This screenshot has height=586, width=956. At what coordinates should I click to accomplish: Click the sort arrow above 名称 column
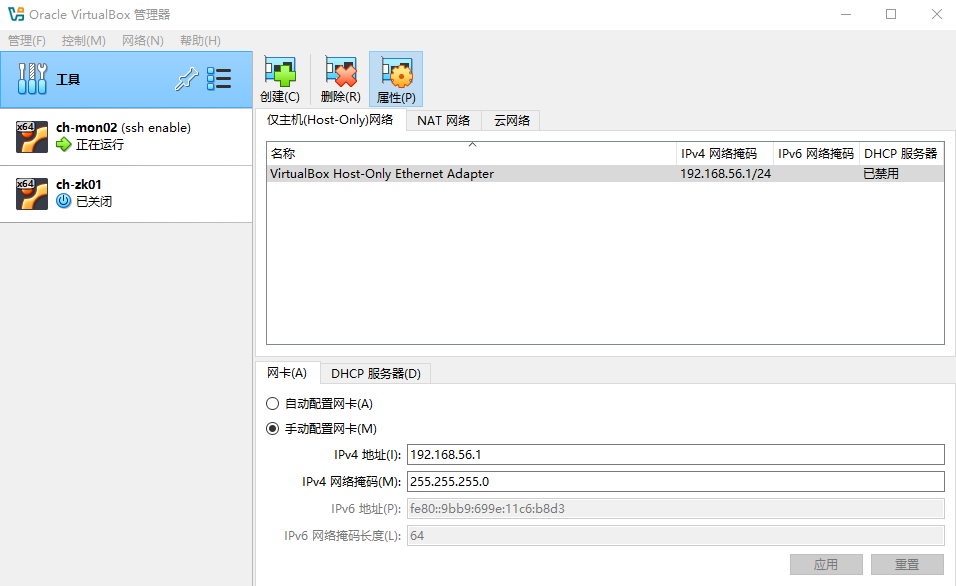(472, 145)
